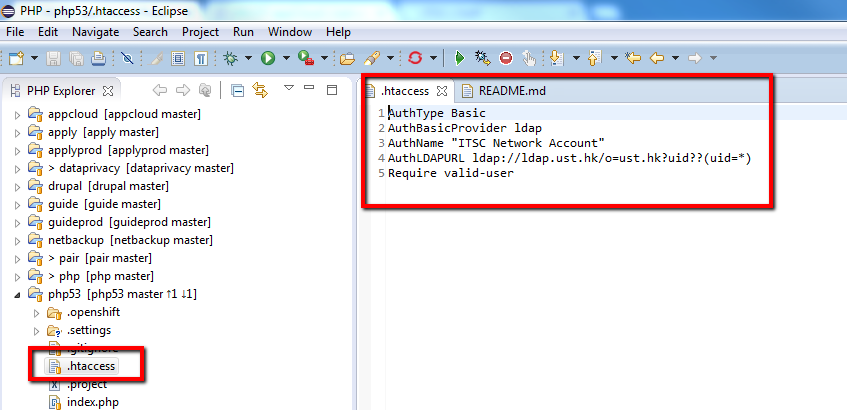
Task: Expand the .openshift folder
Action: coord(38,313)
